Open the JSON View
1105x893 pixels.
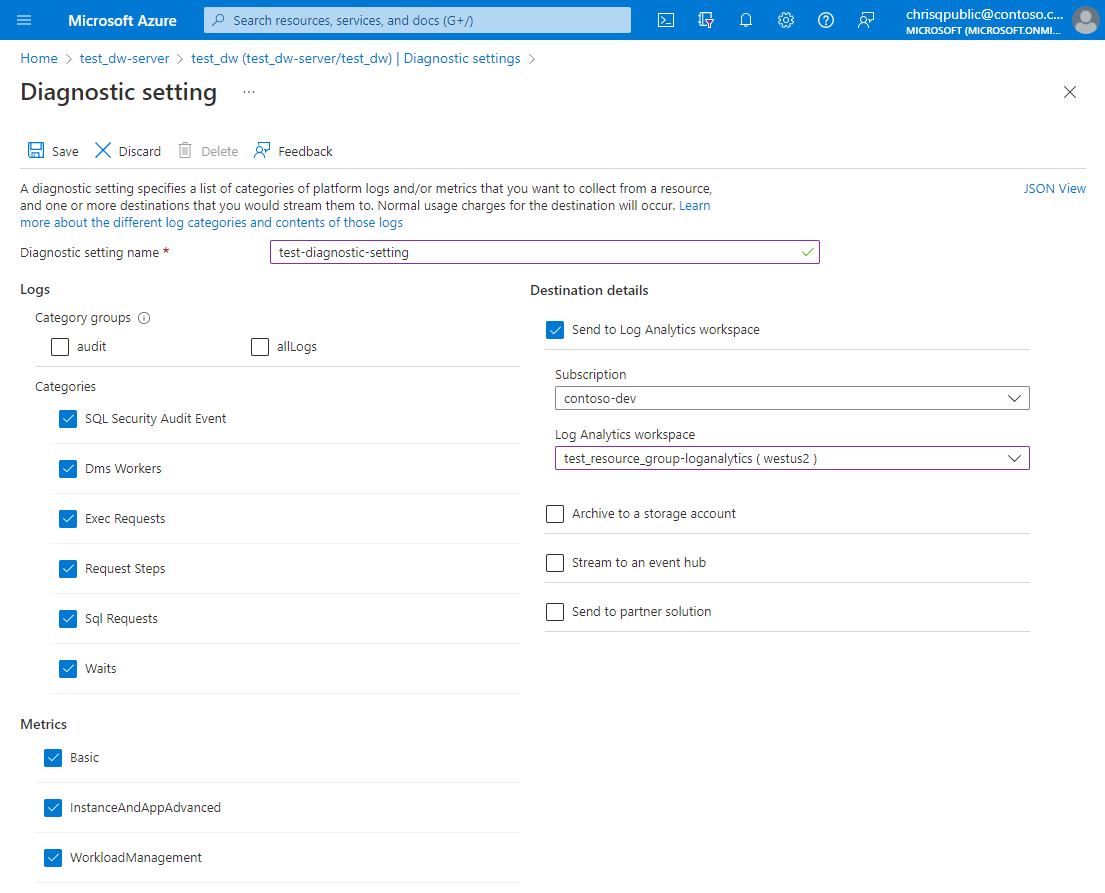(1055, 188)
